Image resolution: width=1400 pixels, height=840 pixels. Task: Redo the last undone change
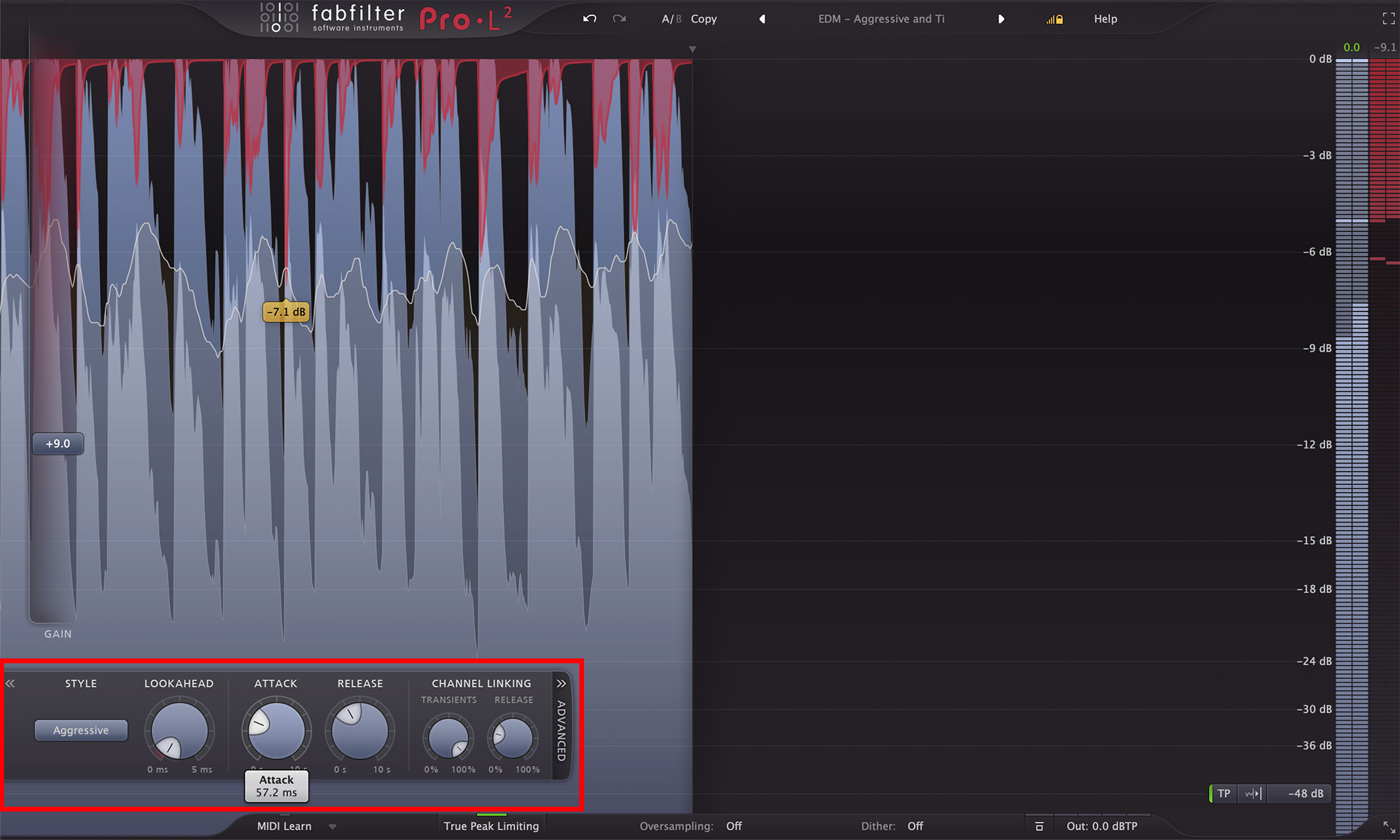click(619, 19)
